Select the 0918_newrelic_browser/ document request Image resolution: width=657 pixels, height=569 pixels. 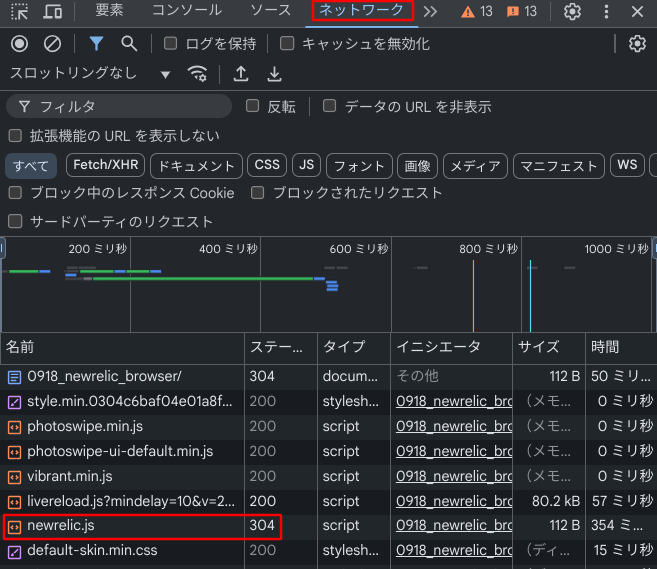[328, 376]
